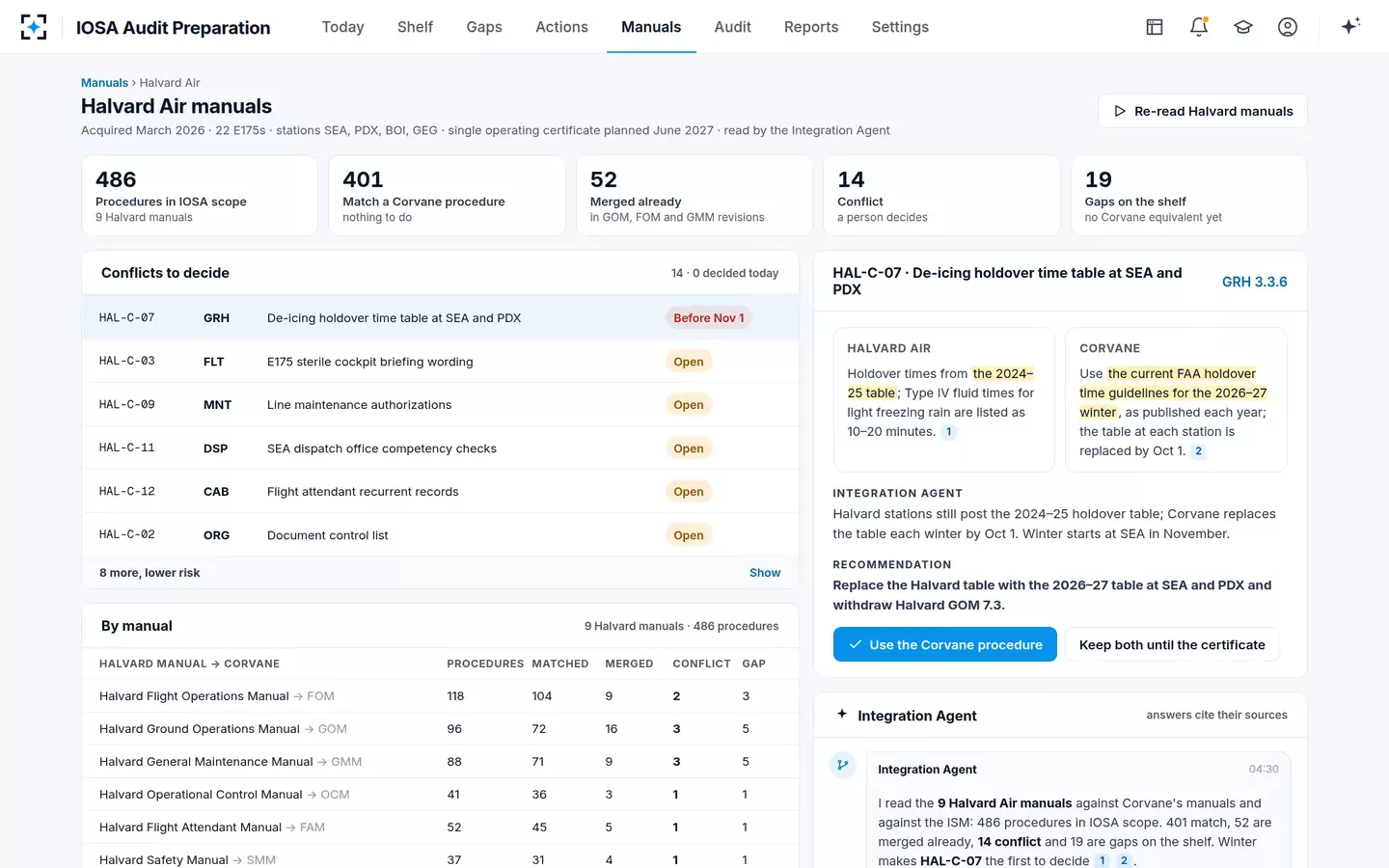The width and height of the screenshot is (1389, 868).
Task: Click the 486 Procedures in IOSA scope card
Action: click(x=200, y=196)
